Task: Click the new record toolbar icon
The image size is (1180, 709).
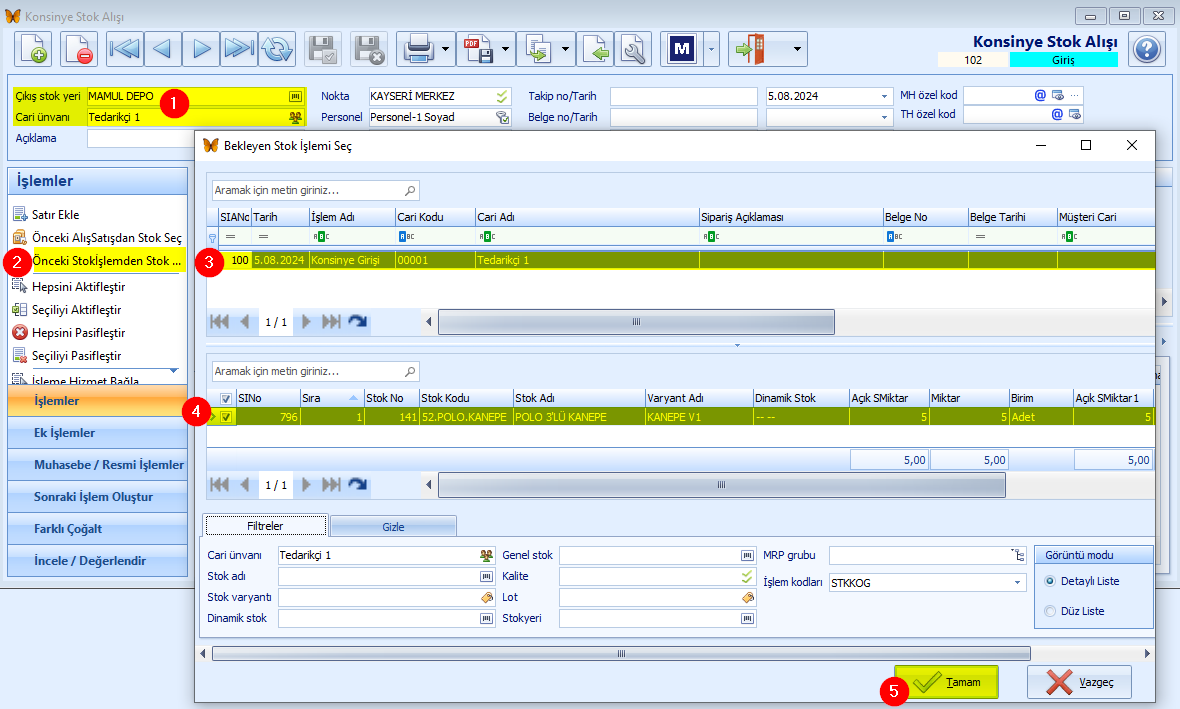Action: point(32,50)
